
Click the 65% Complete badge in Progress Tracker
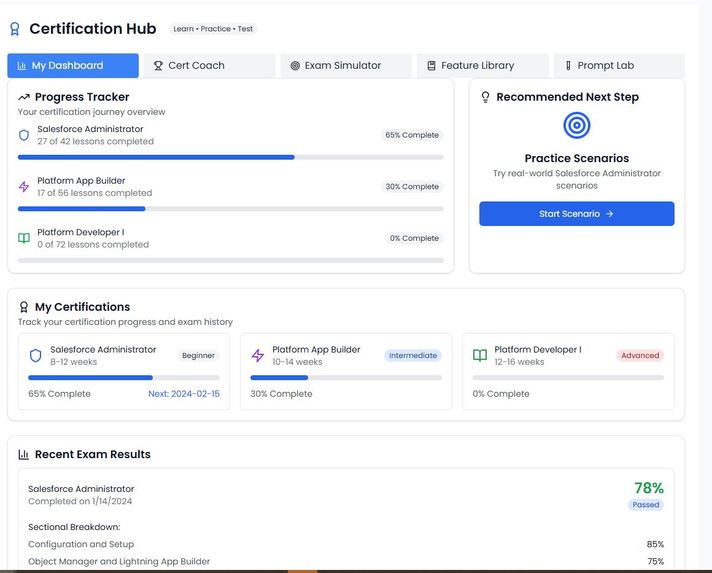click(412, 135)
